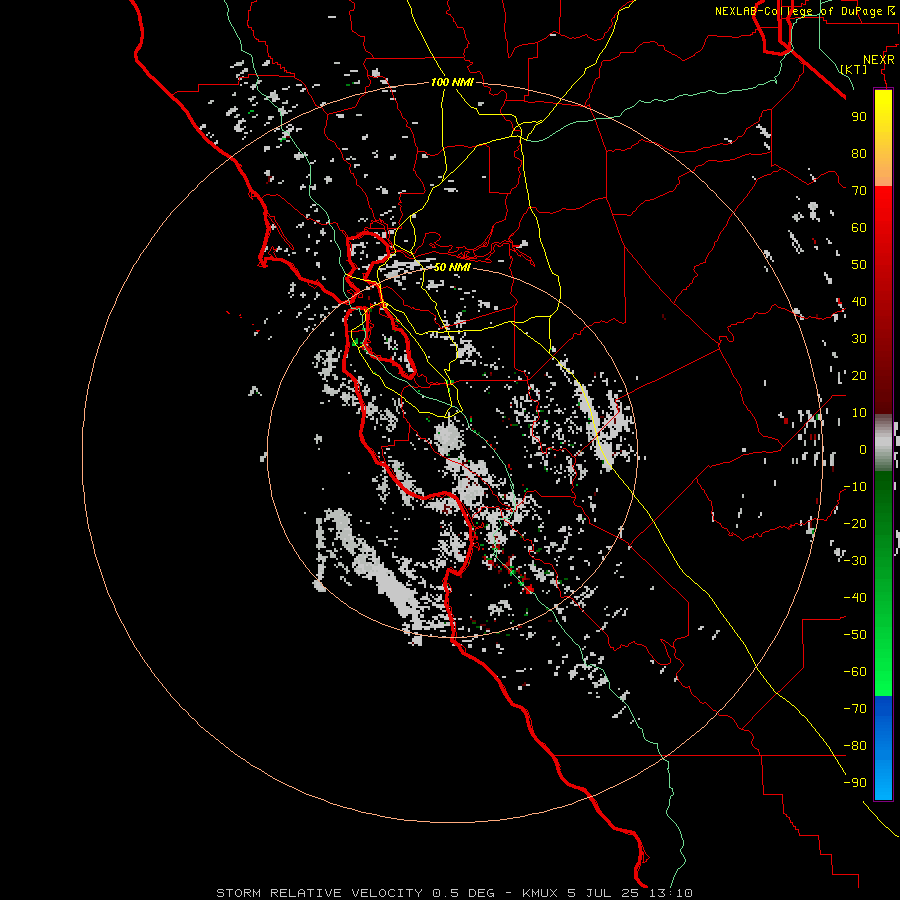Click the "100 NMI" range ring label
The image size is (900, 900).
(452, 82)
